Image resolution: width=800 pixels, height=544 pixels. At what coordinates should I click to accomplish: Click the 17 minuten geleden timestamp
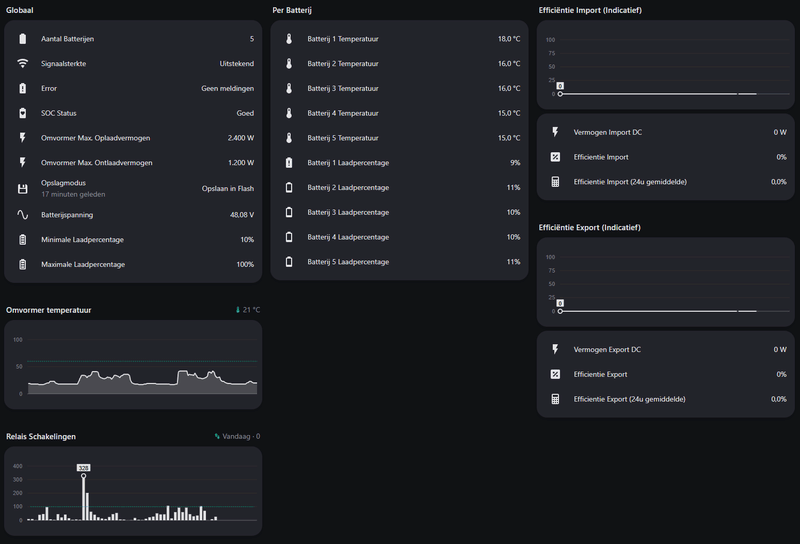tap(73, 194)
